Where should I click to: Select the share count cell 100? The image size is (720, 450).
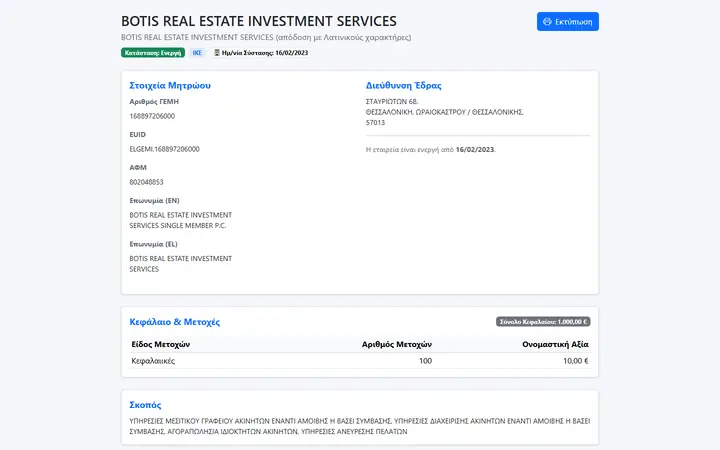pyautogui.click(x=425, y=361)
